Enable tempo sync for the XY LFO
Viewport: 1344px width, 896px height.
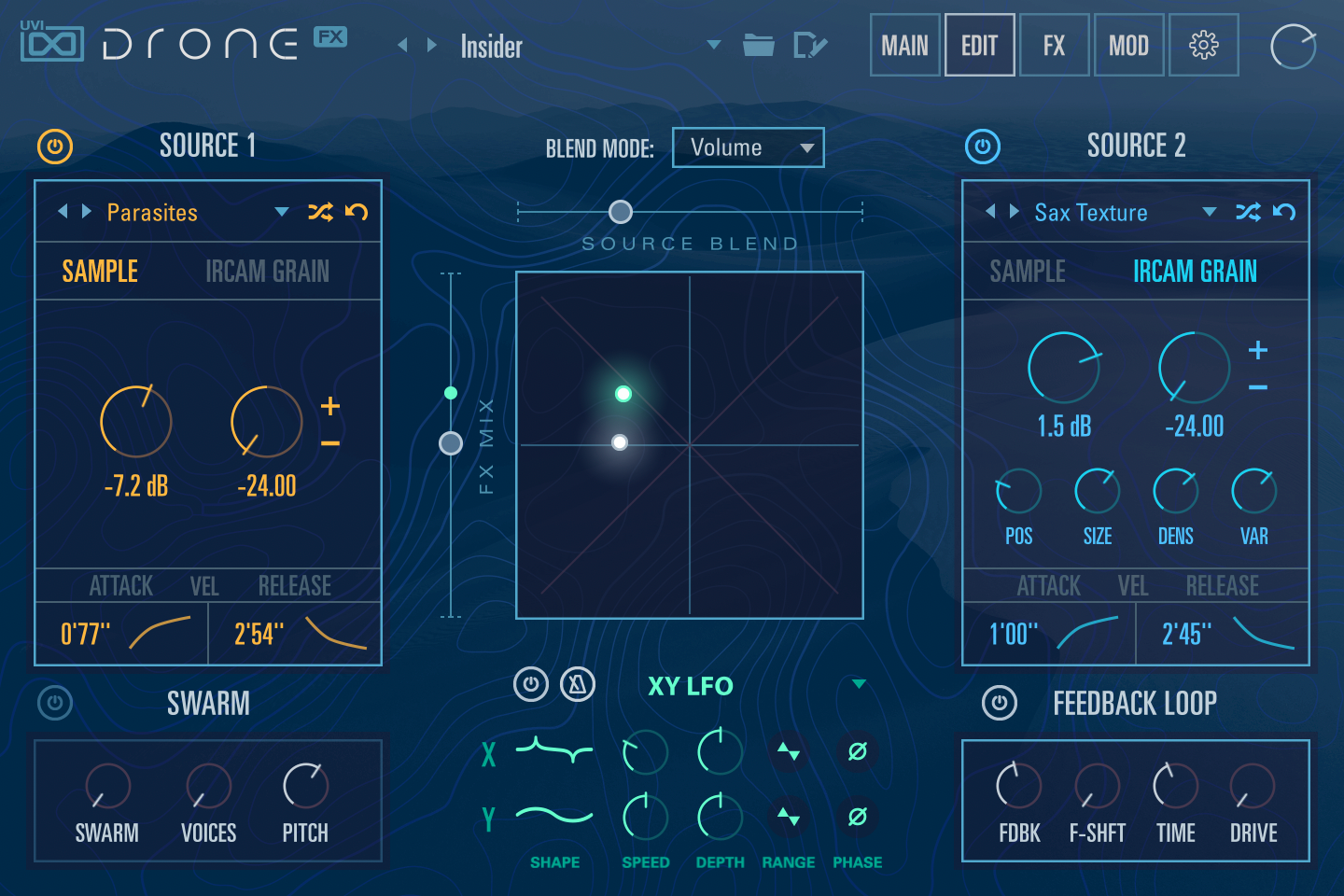pos(578,684)
